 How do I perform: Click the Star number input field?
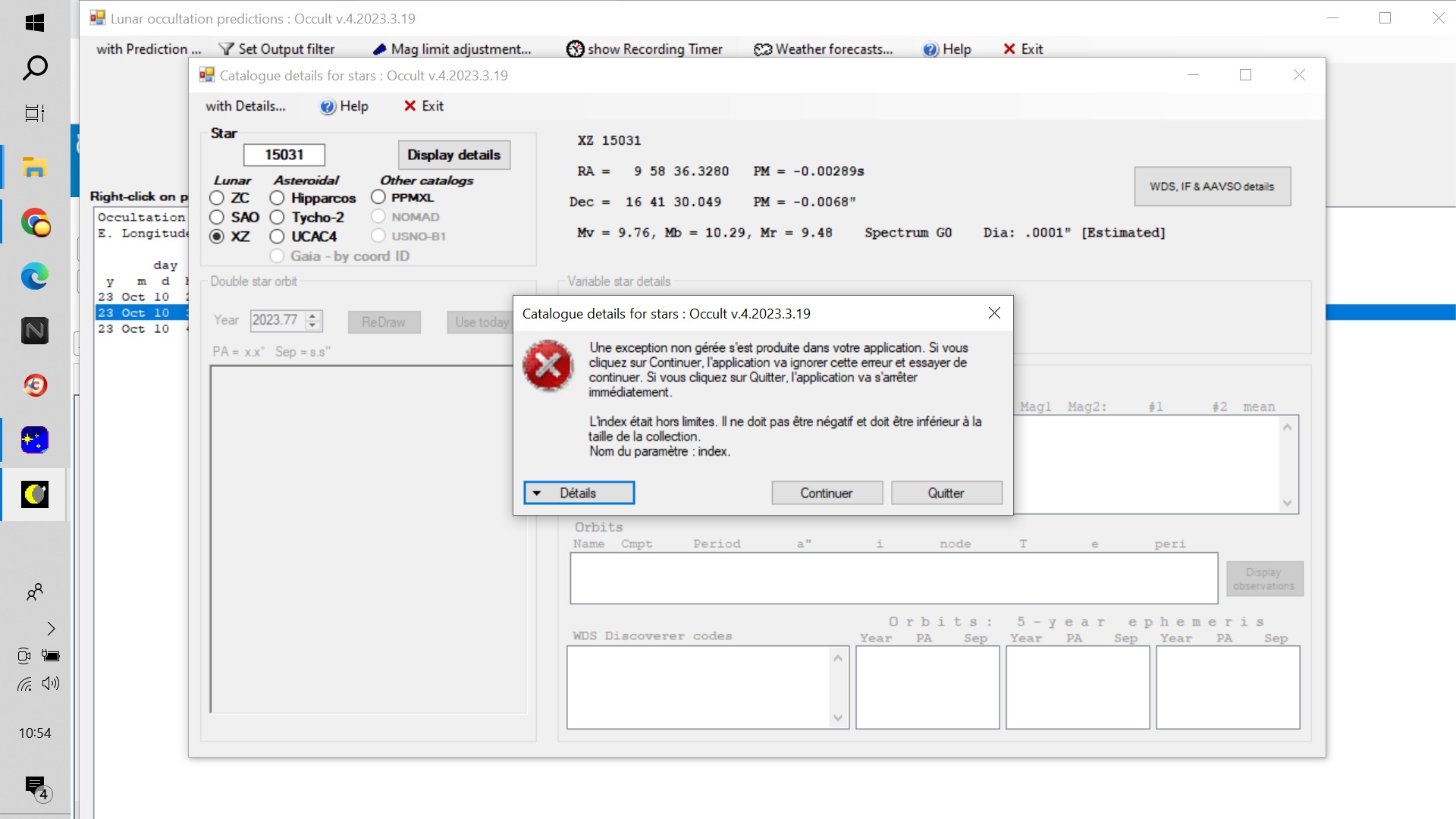(x=284, y=155)
